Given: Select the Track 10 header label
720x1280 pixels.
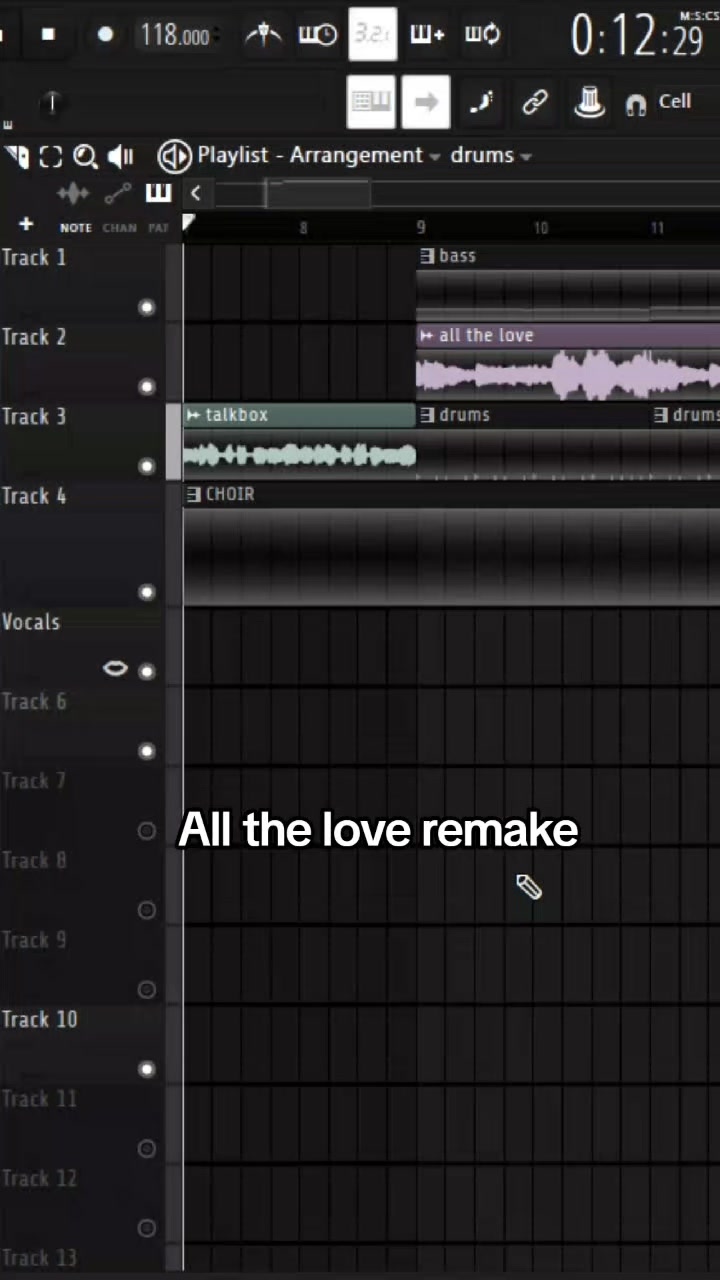Looking at the screenshot, I should pos(39,1019).
